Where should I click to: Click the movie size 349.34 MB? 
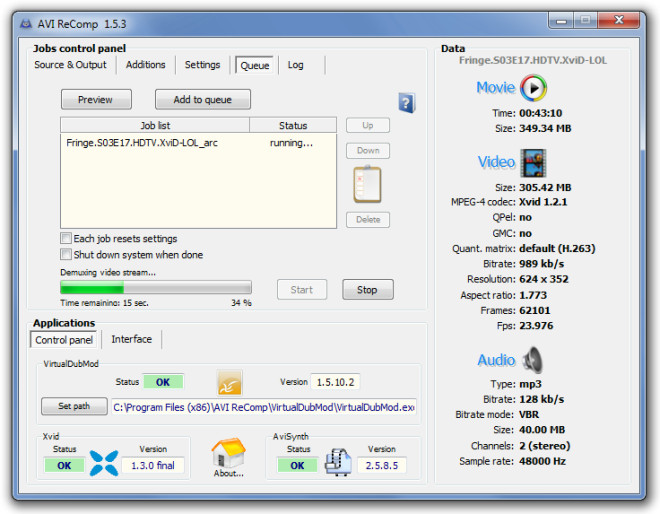[545, 128]
